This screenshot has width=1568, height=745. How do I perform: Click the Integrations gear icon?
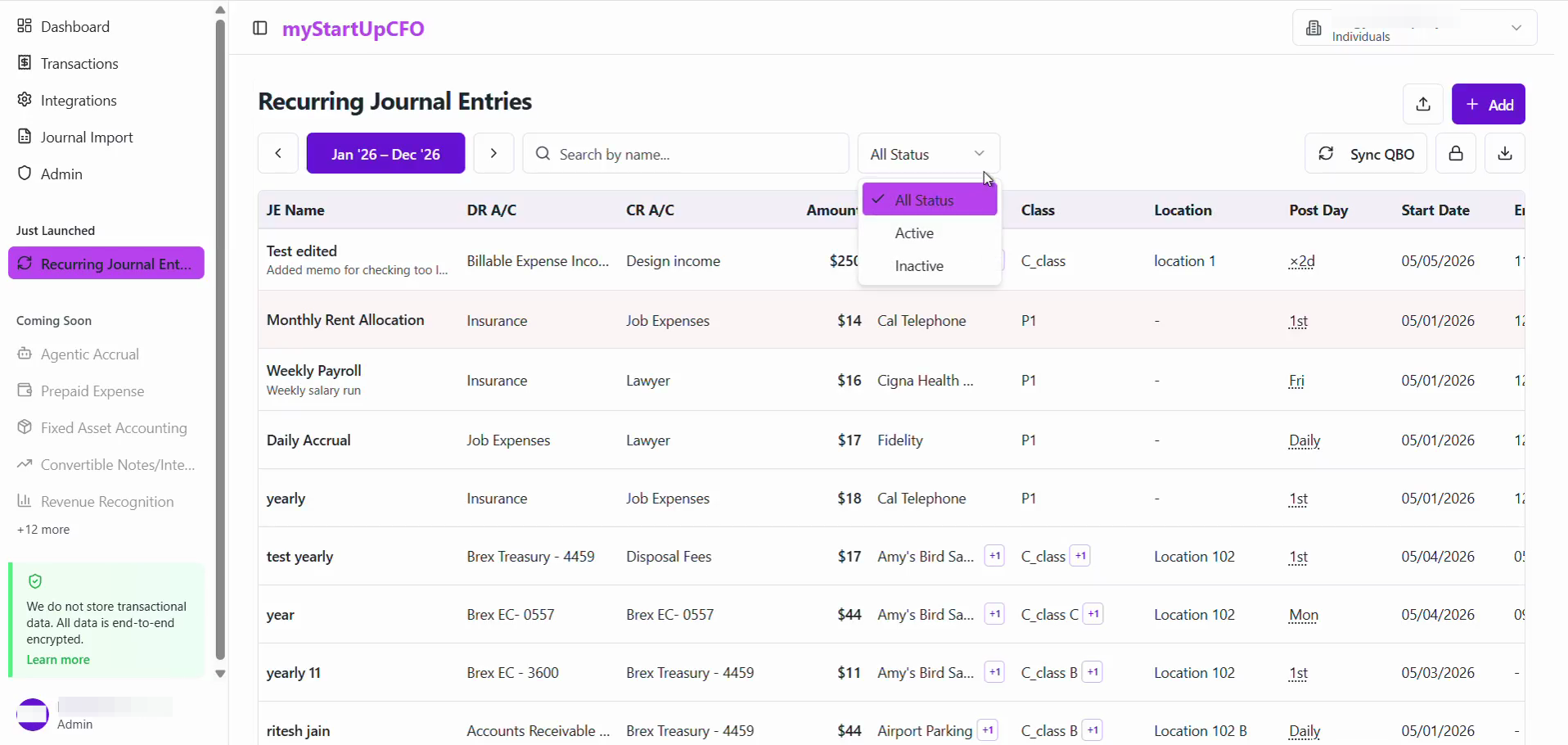[25, 100]
